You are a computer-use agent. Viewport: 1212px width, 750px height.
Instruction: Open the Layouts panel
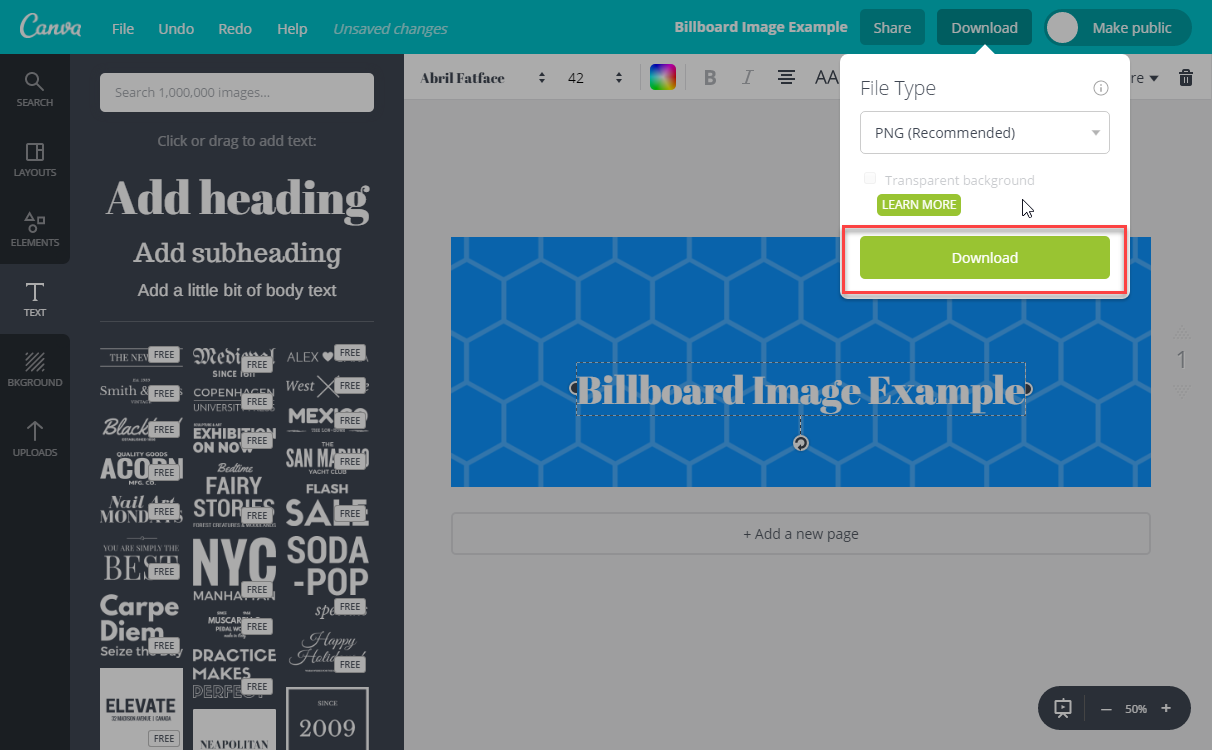(x=34, y=159)
